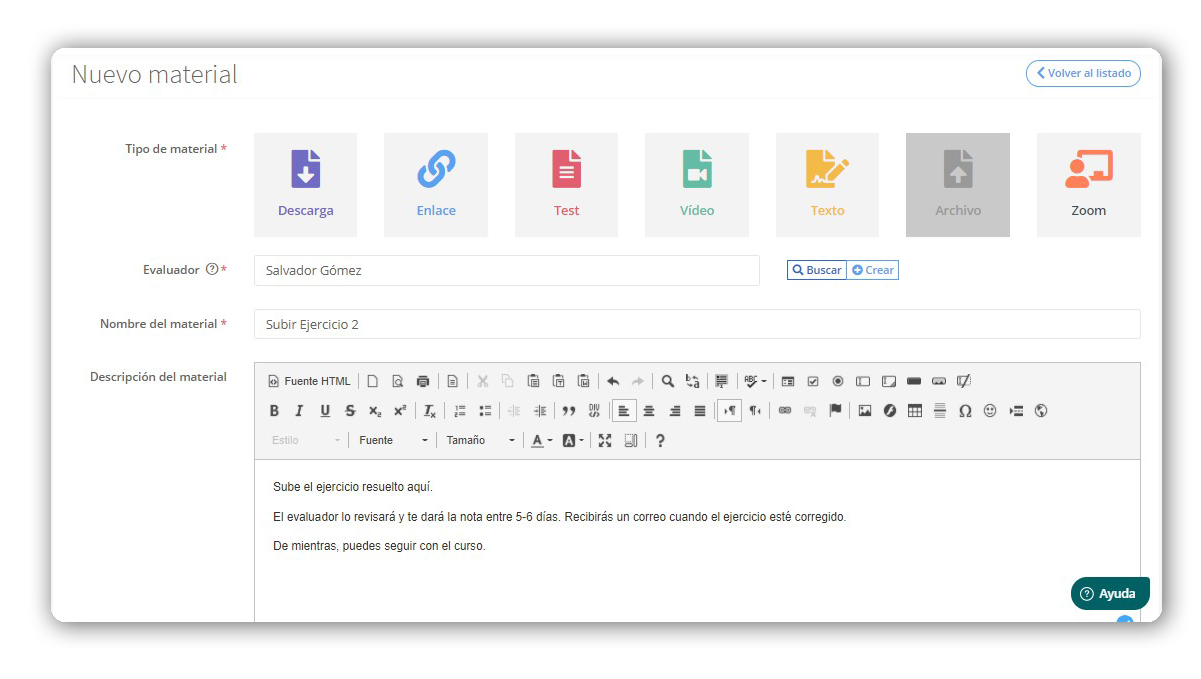
Task: Insert a checkbox form element
Action: 813,381
